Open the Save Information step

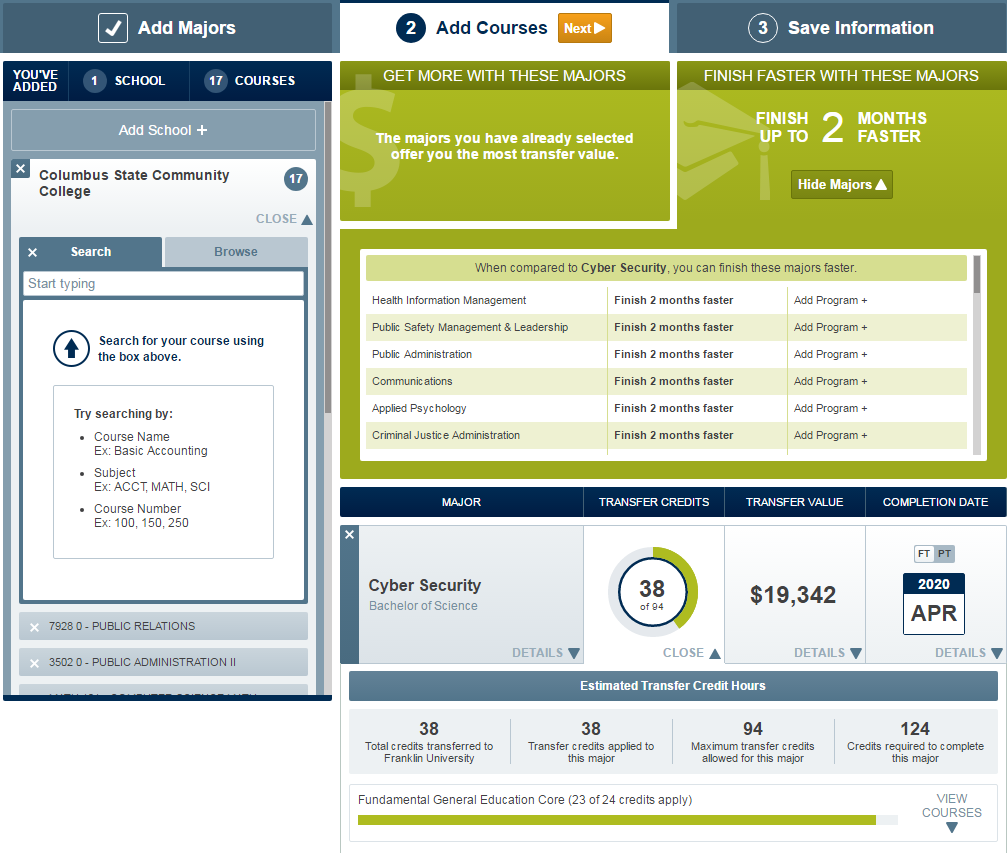coord(841,28)
